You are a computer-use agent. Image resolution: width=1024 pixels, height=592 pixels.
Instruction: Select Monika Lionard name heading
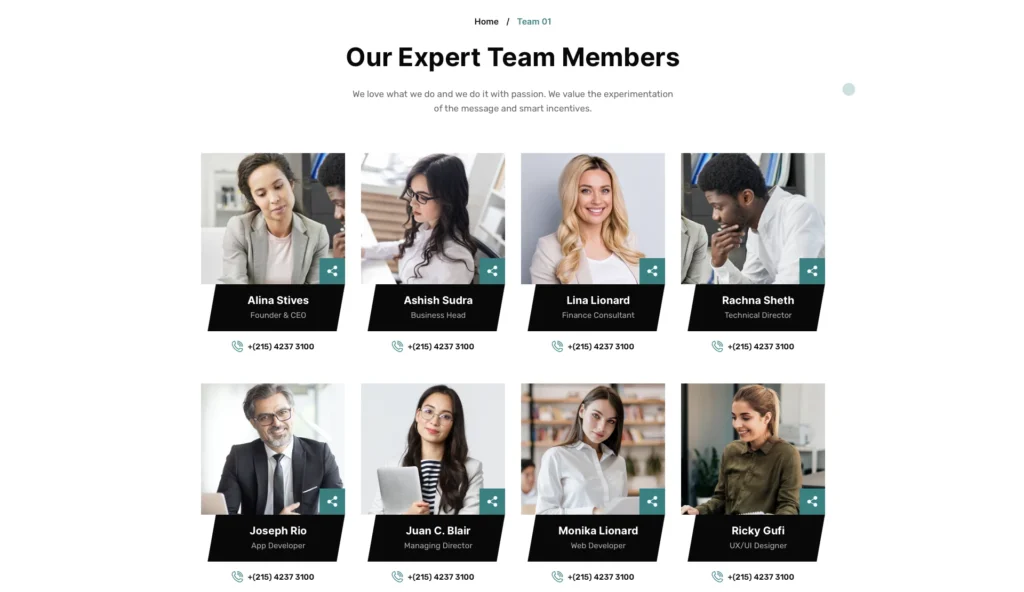598,531
